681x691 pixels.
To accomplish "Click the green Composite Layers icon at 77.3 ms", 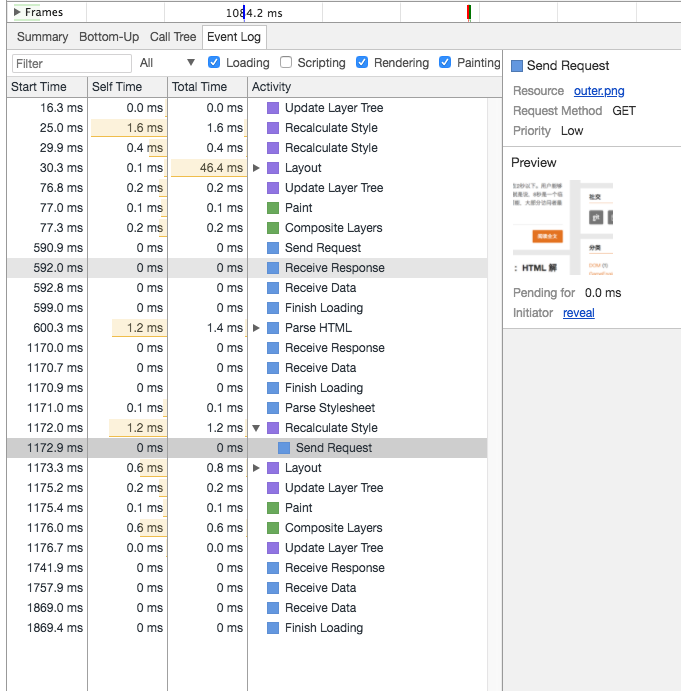I will coord(273,228).
